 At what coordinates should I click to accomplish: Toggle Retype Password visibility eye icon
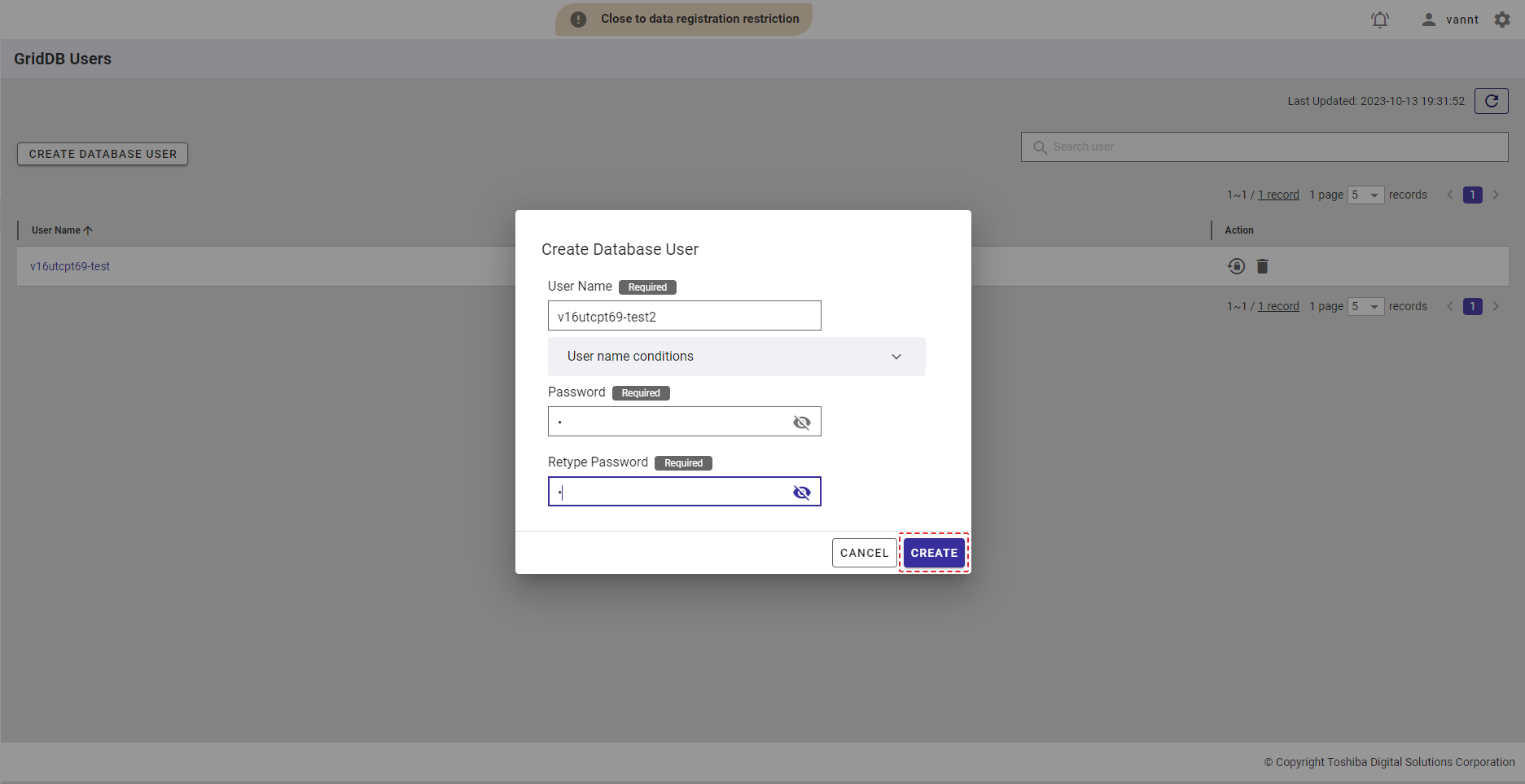click(801, 493)
